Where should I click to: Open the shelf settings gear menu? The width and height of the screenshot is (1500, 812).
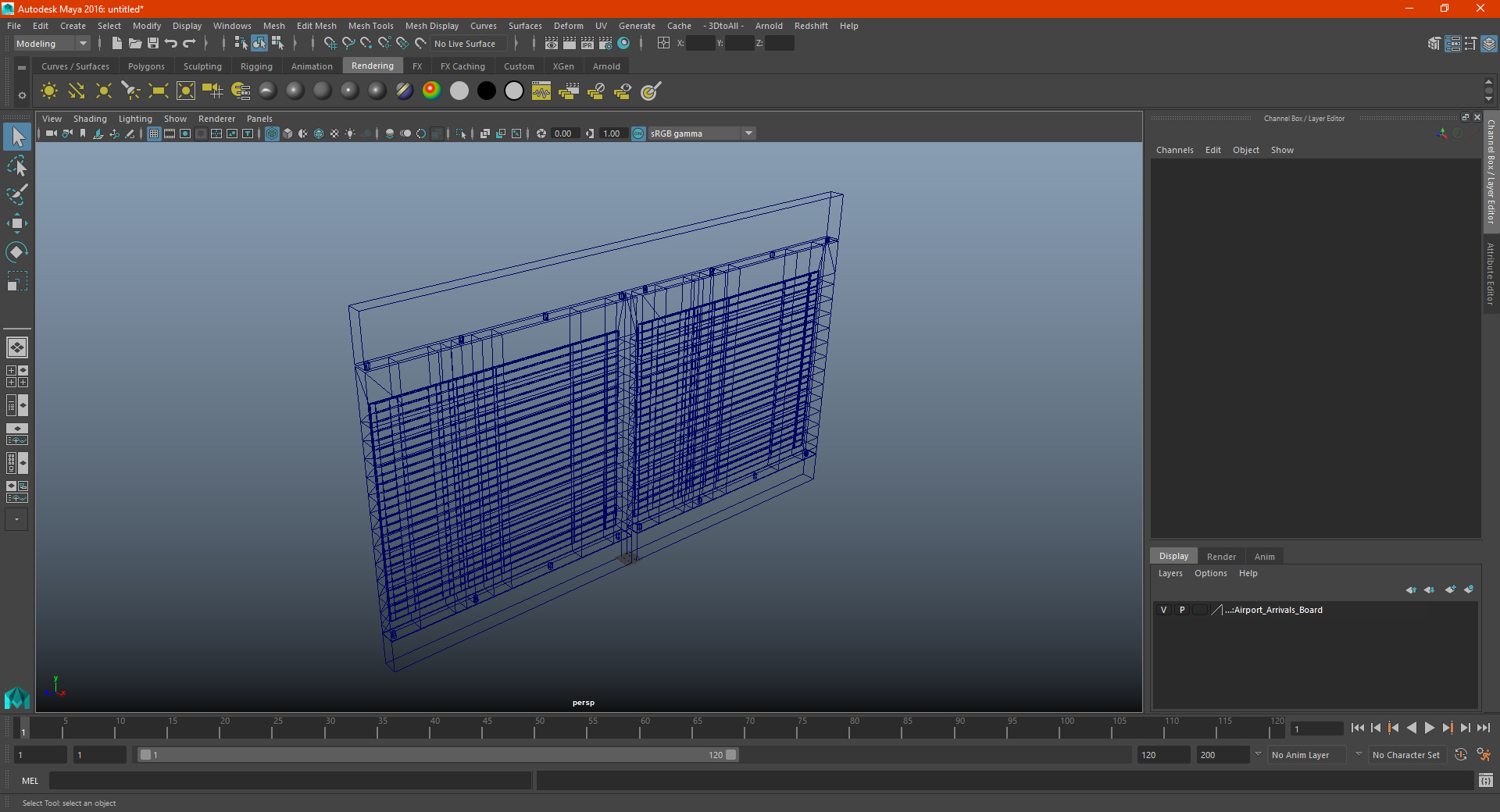coord(22,95)
